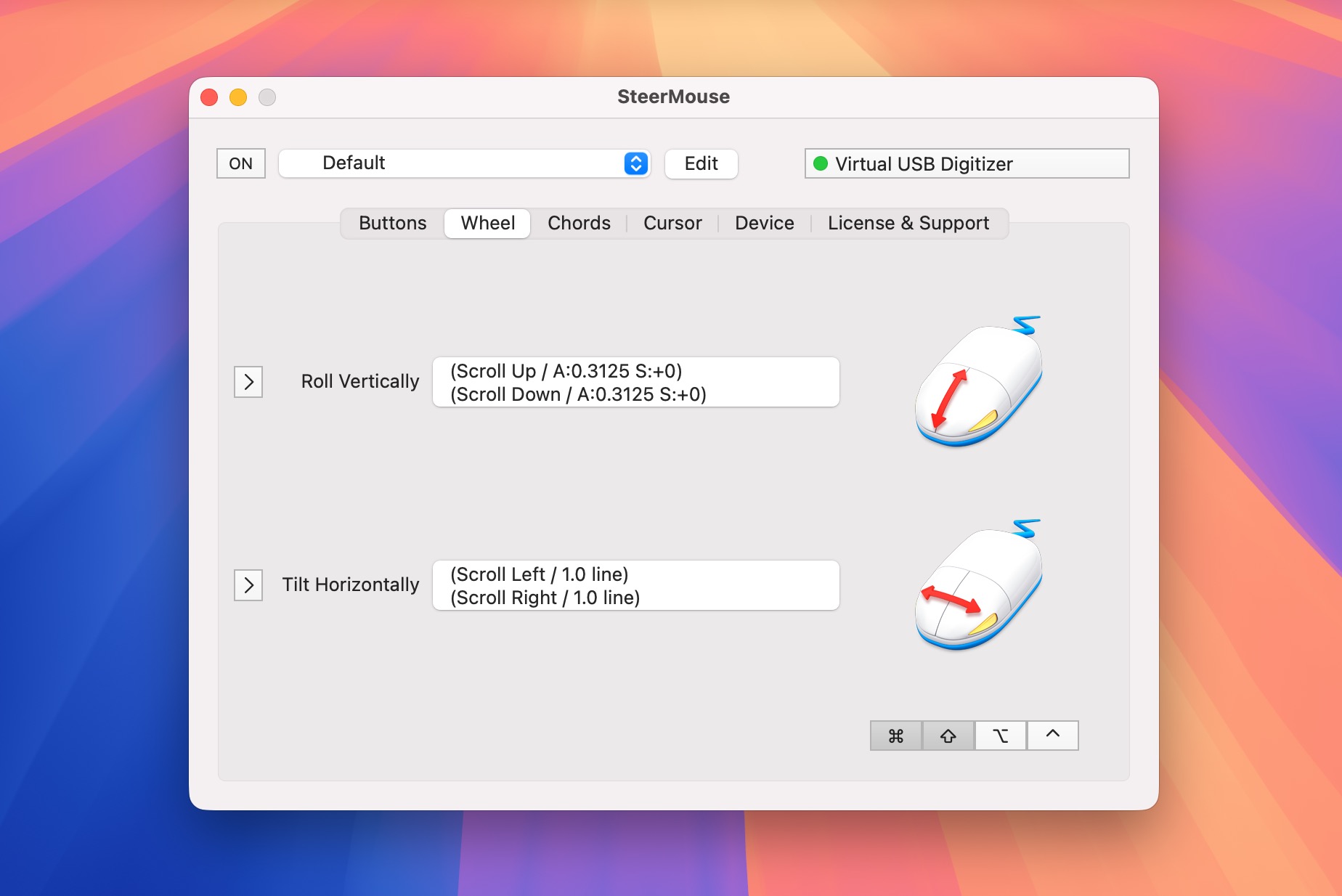The image size is (1342, 896).
Task: Click the Roll Vertically label
Action: (360, 381)
